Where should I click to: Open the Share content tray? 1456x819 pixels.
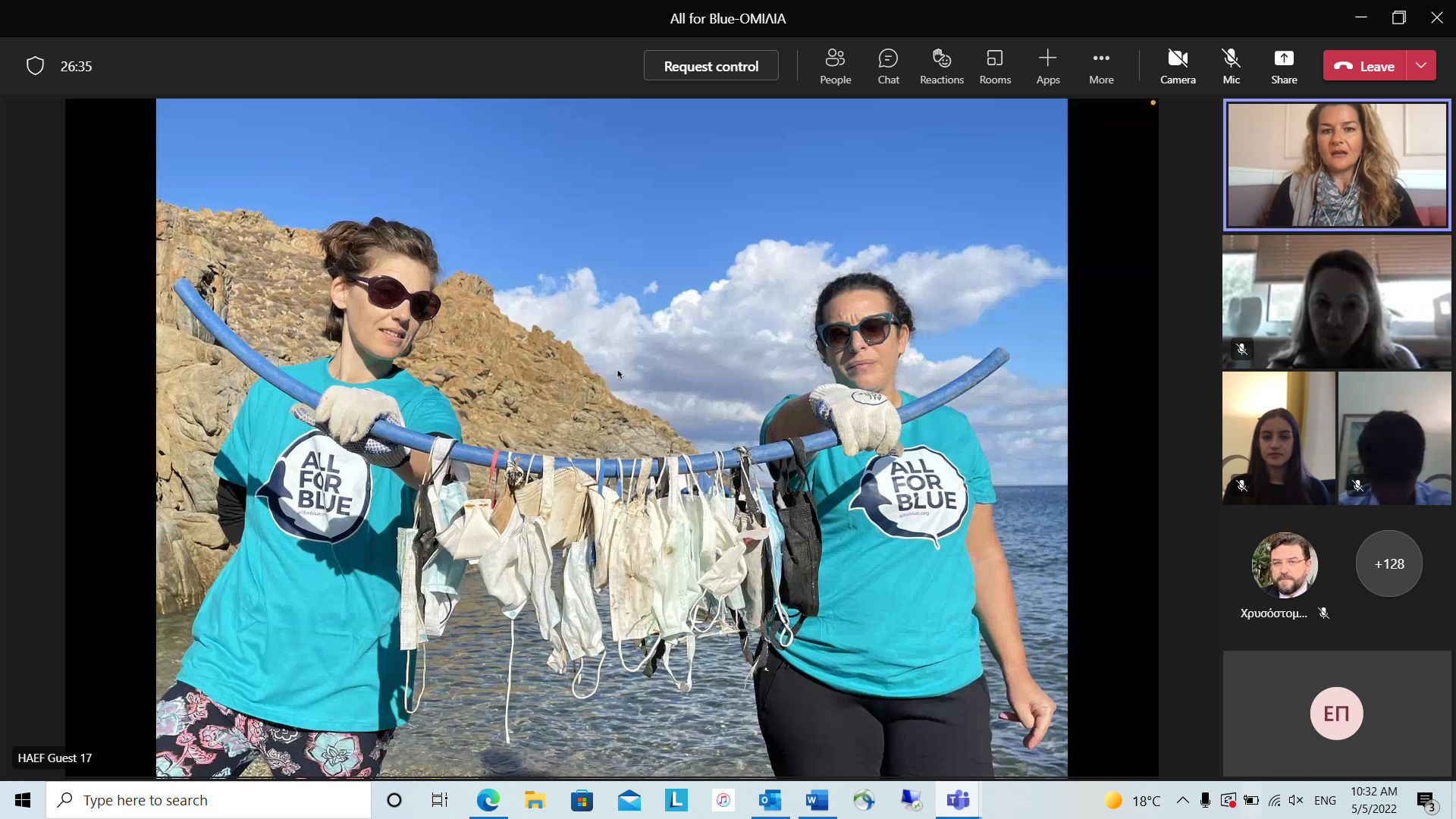point(1284,66)
